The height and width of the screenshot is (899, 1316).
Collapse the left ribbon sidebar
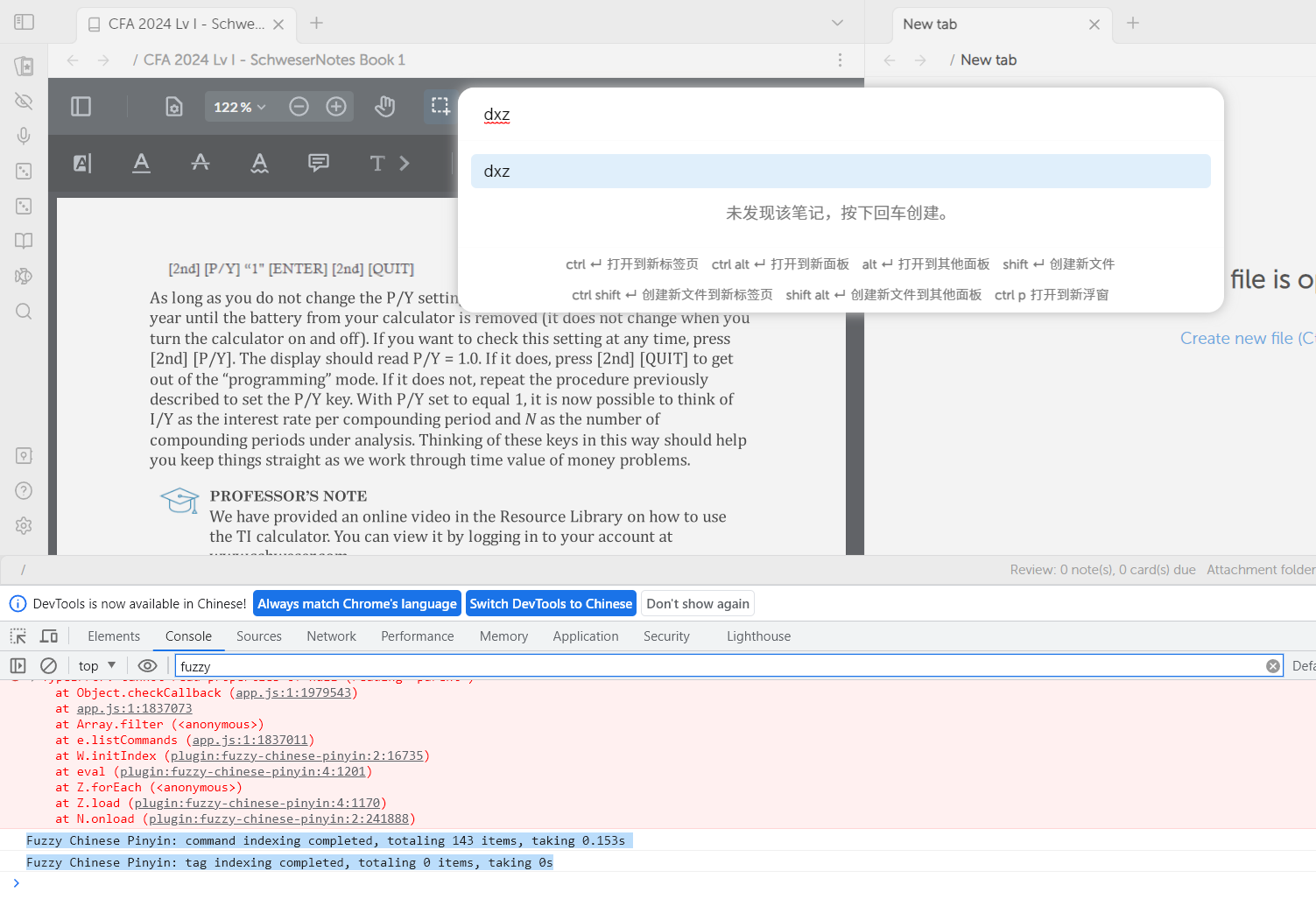click(24, 22)
